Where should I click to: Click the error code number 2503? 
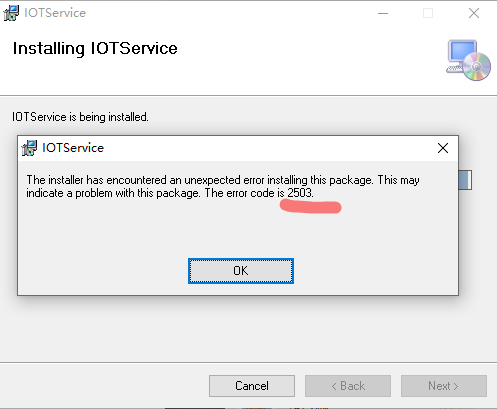coord(300,193)
